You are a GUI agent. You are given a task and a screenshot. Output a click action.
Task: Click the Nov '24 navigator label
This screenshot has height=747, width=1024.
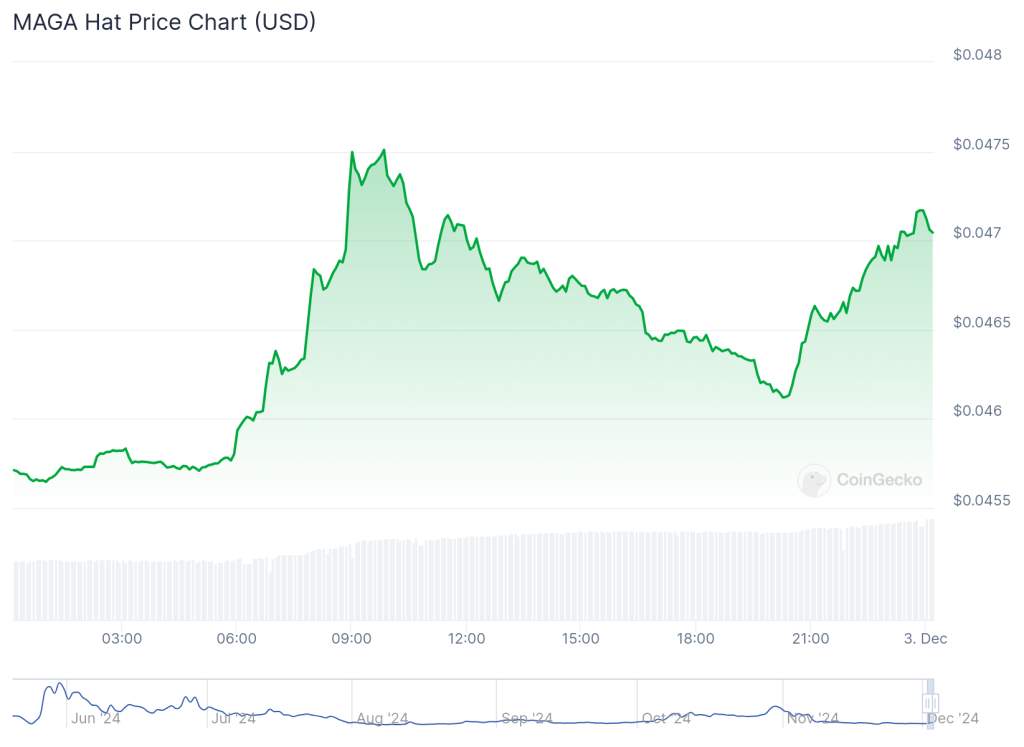[x=814, y=718]
